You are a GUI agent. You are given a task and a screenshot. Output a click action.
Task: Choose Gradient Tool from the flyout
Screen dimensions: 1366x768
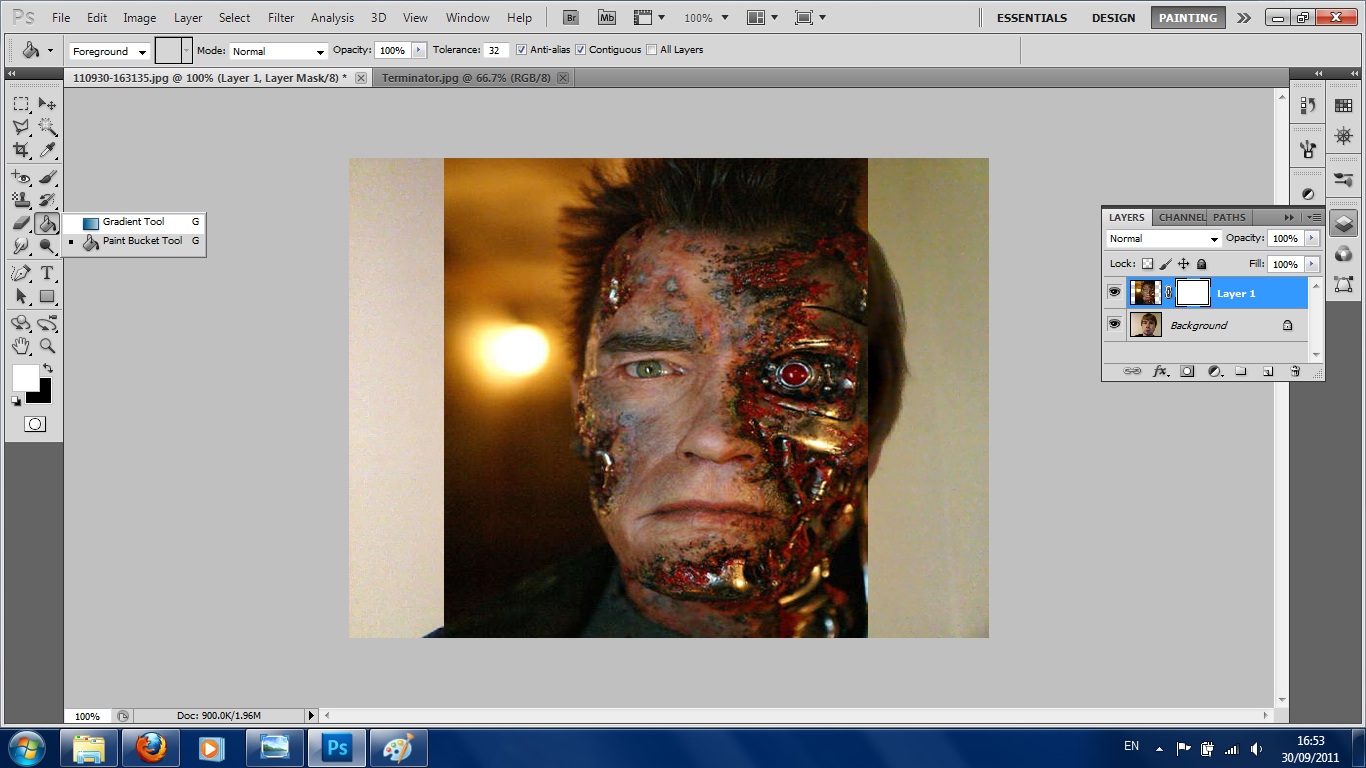click(134, 222)
